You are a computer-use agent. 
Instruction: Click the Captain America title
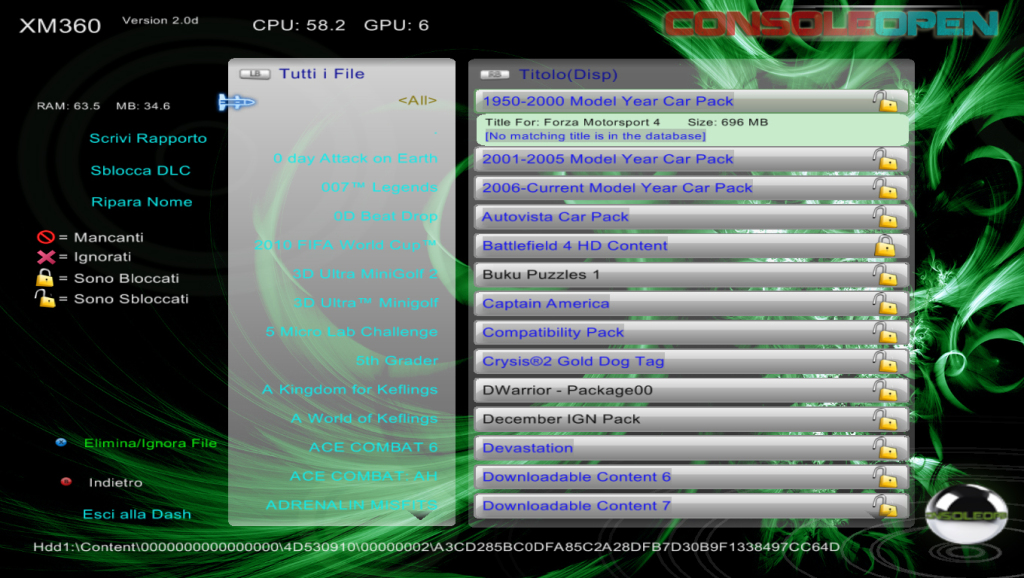pos(545,304)
